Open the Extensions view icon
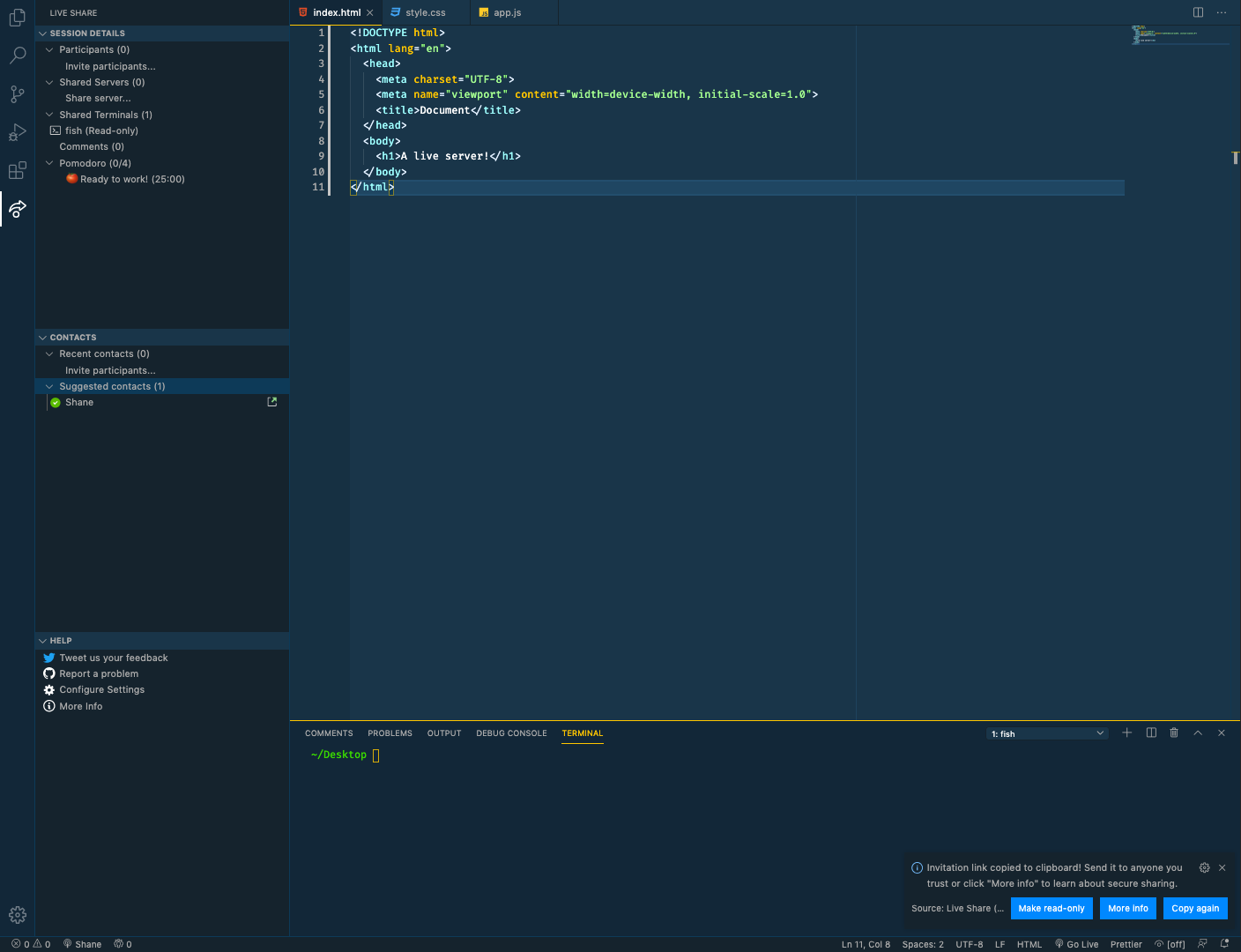The width and height of the screenshot is (1241, 952). tap(17, 170)
